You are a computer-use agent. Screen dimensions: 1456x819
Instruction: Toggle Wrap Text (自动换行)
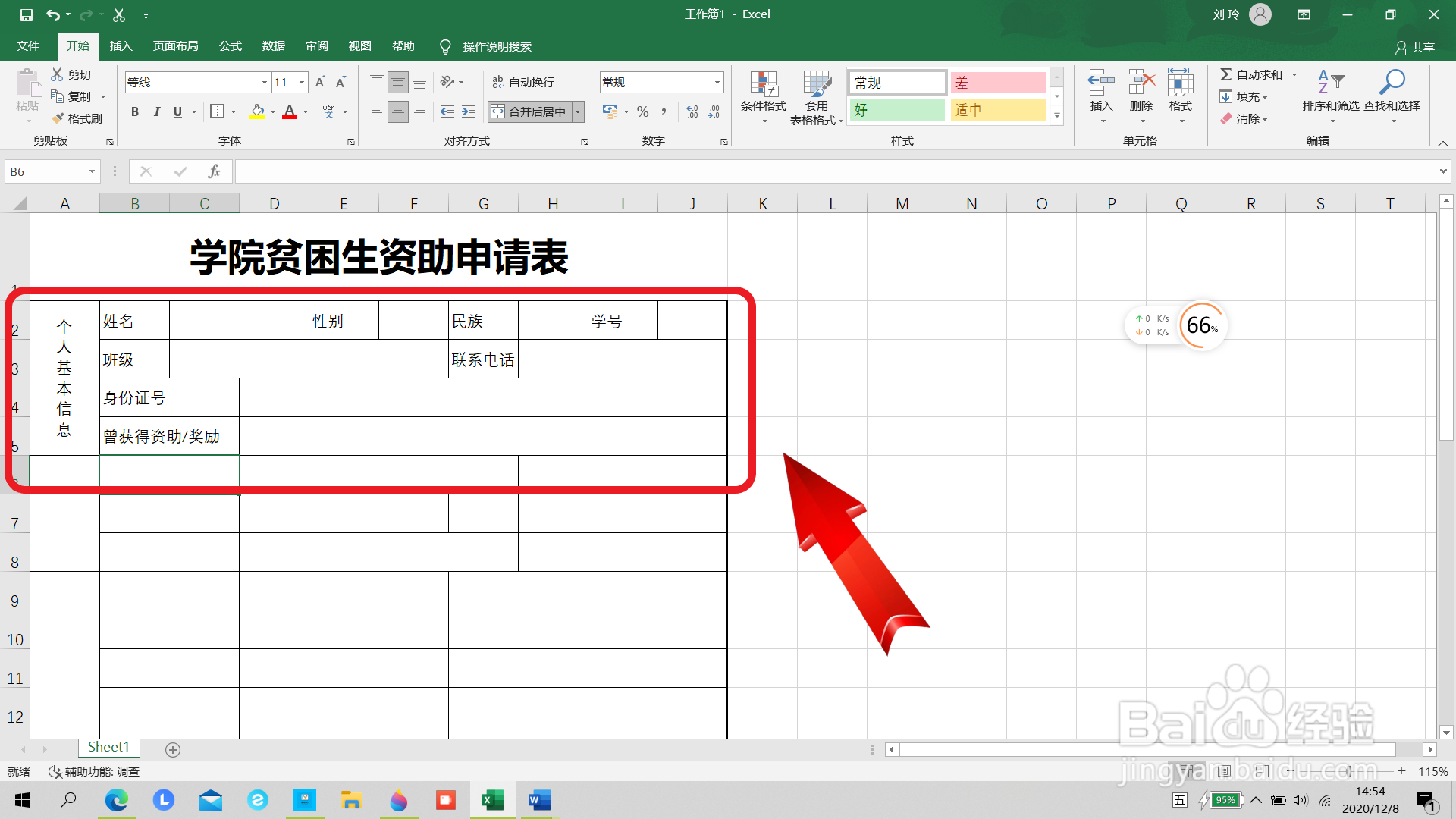(x=523, y=82)
